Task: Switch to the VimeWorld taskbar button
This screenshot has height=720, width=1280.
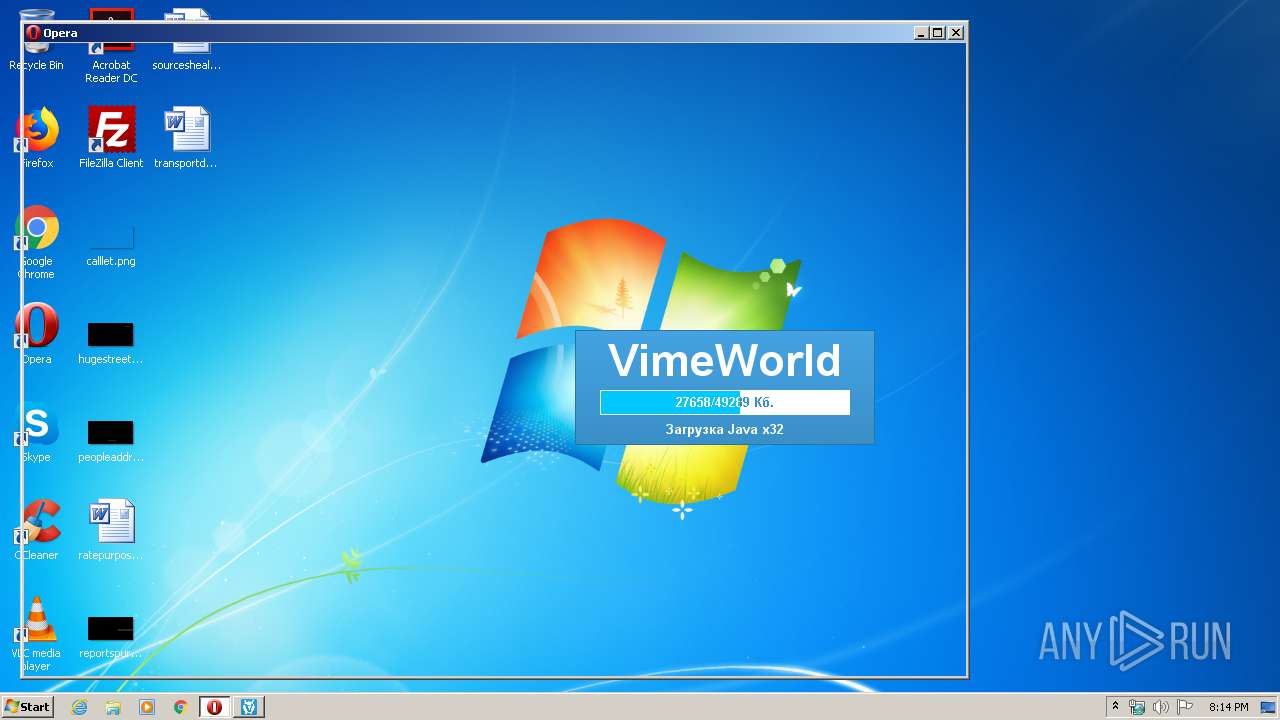Action: pyautogui.click(x=249, y=707)
